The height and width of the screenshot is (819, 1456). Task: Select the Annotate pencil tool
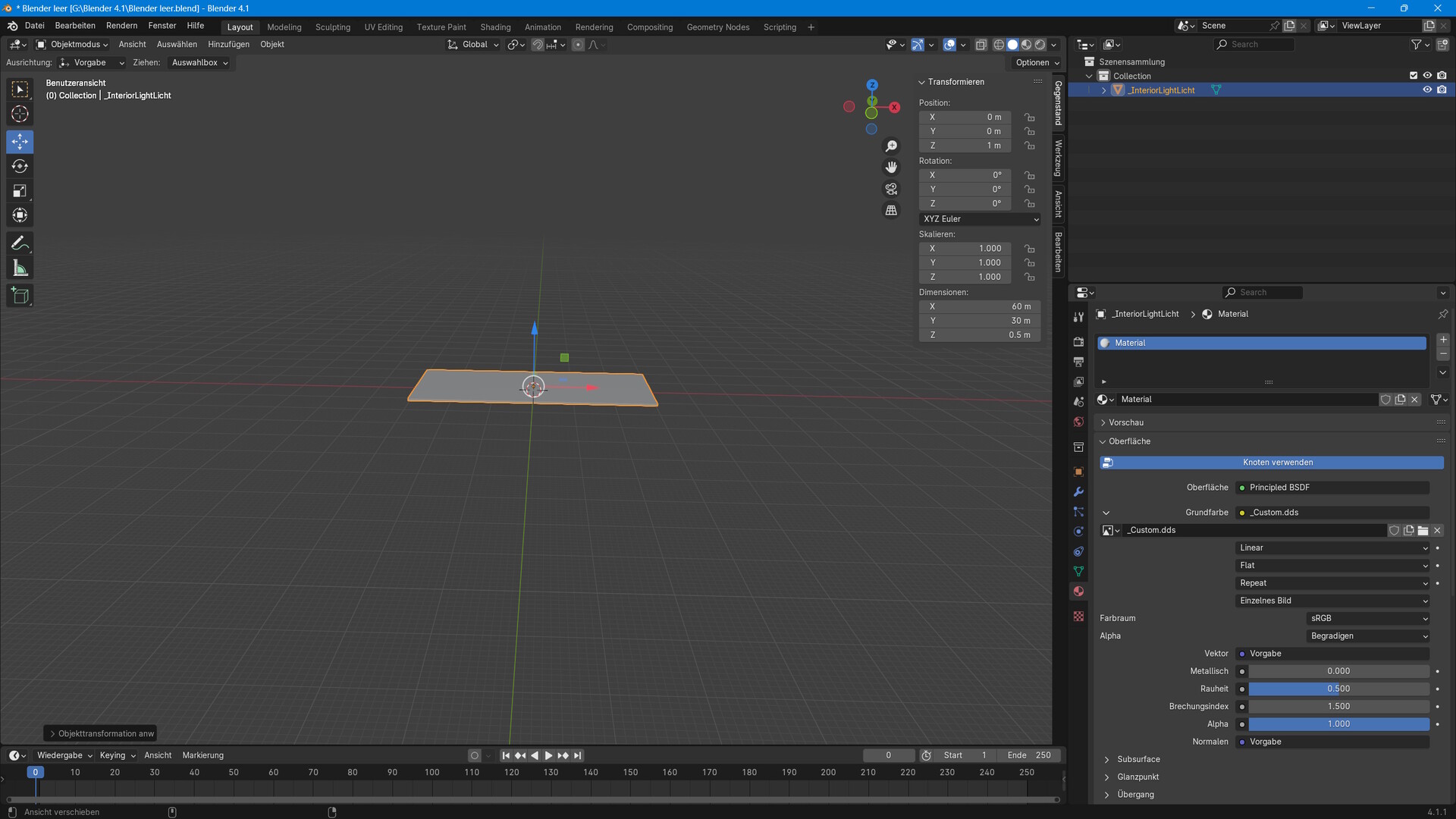coord(20,243)
